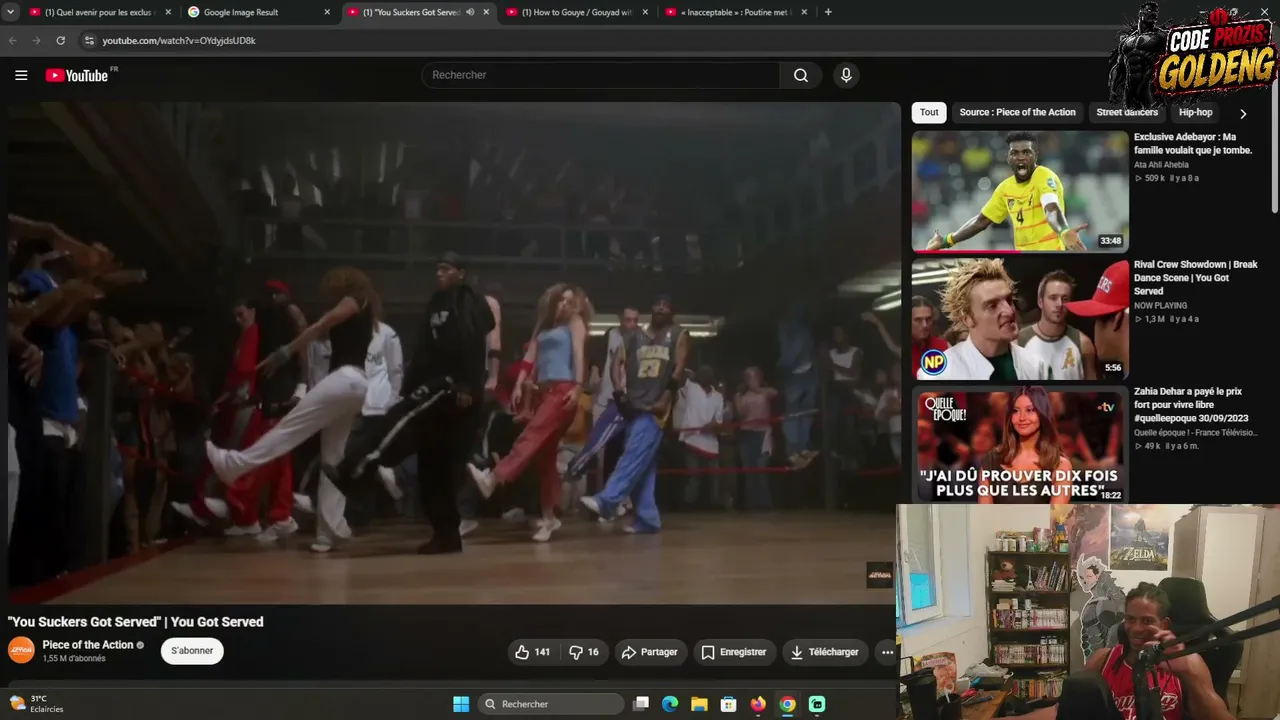Launch Microsoft Edge from the taskbar
Screen dimensions: 1280x720
[670, 704]
